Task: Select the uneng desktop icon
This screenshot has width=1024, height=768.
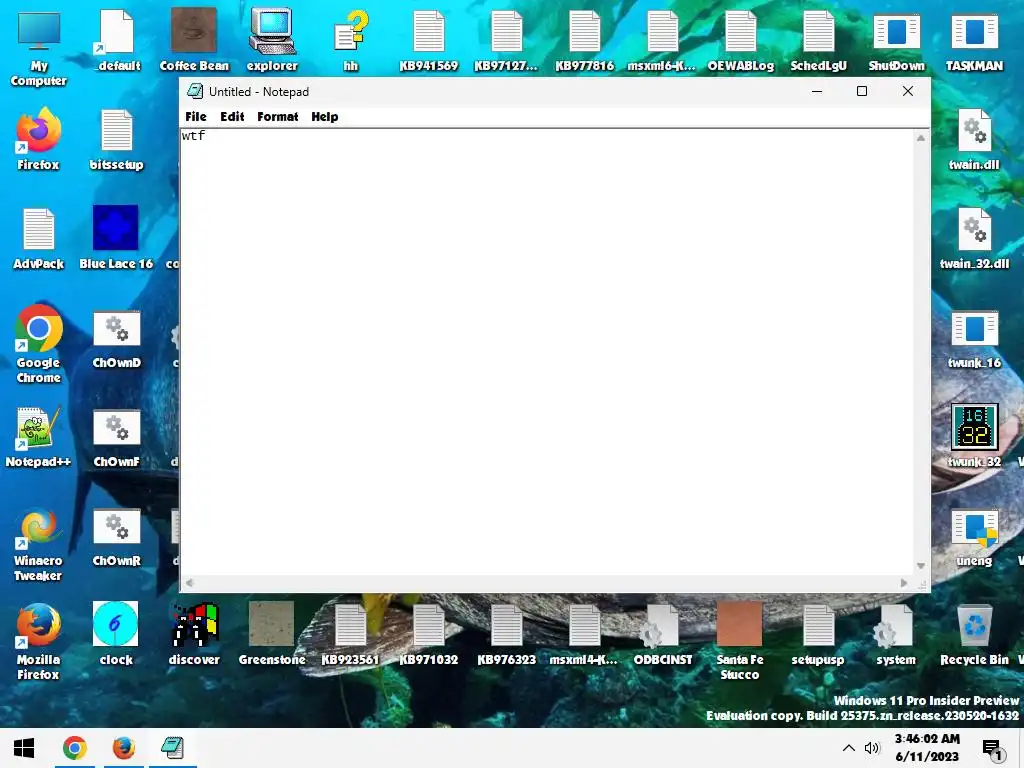Action: 974,538
